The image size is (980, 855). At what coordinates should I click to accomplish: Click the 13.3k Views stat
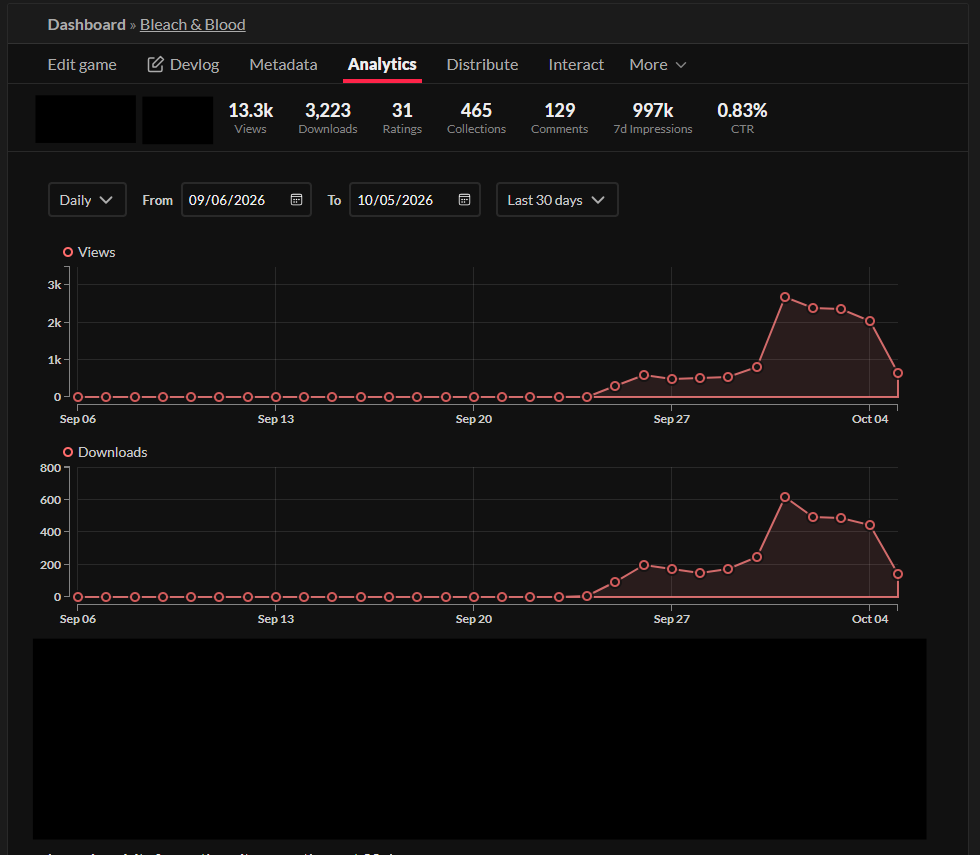(x=251, y=118)
